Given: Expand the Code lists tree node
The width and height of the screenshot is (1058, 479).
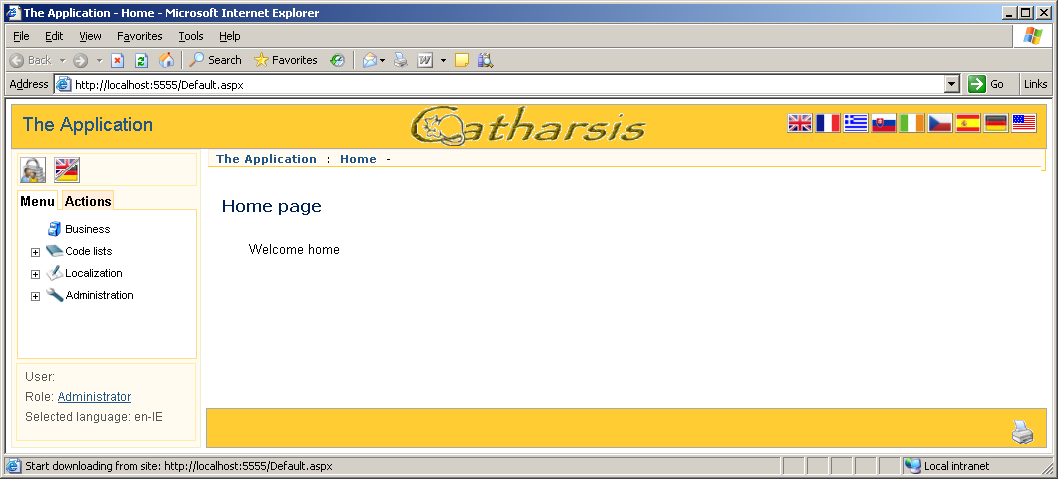Looking at the screenshot, I should tap(36, 252).
